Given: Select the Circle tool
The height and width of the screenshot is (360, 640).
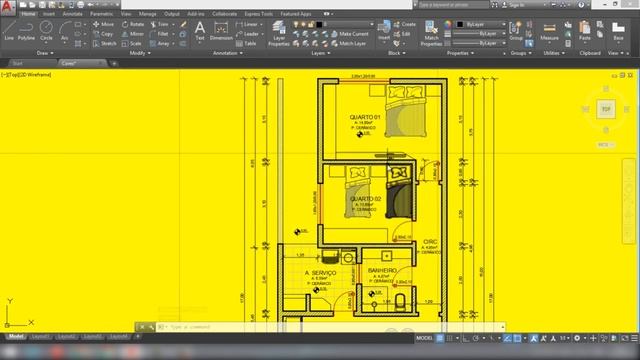Looking at the screenshot, I should [x=46, y=31].
